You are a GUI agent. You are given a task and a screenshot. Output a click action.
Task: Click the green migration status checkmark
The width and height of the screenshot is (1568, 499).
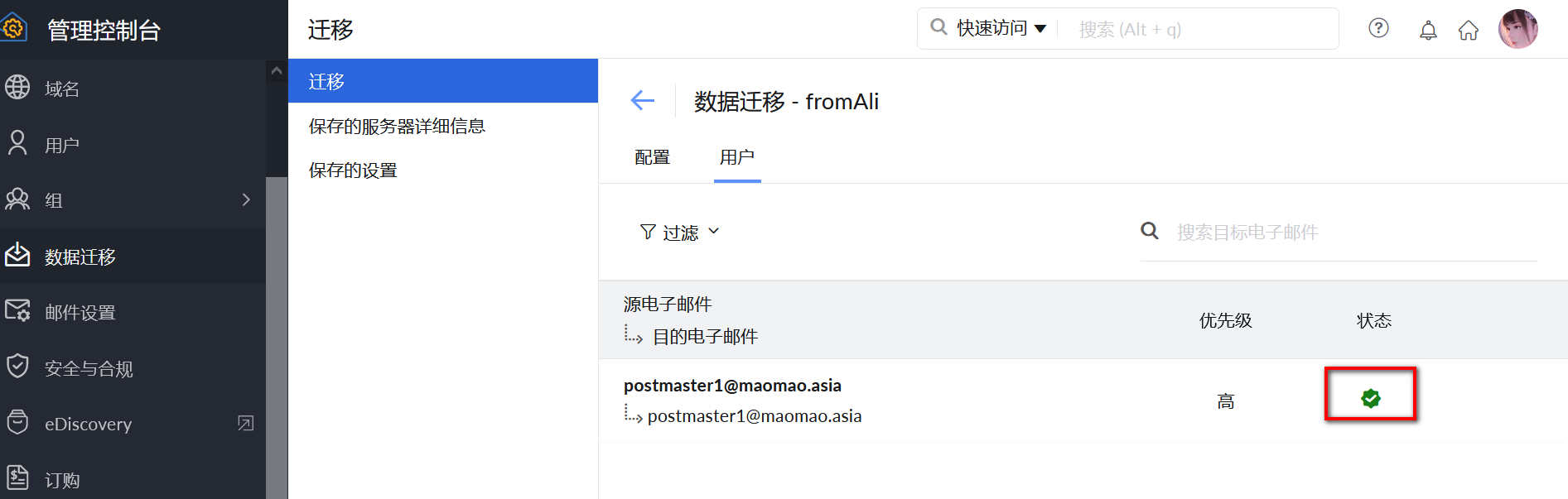pos(1371,399)
